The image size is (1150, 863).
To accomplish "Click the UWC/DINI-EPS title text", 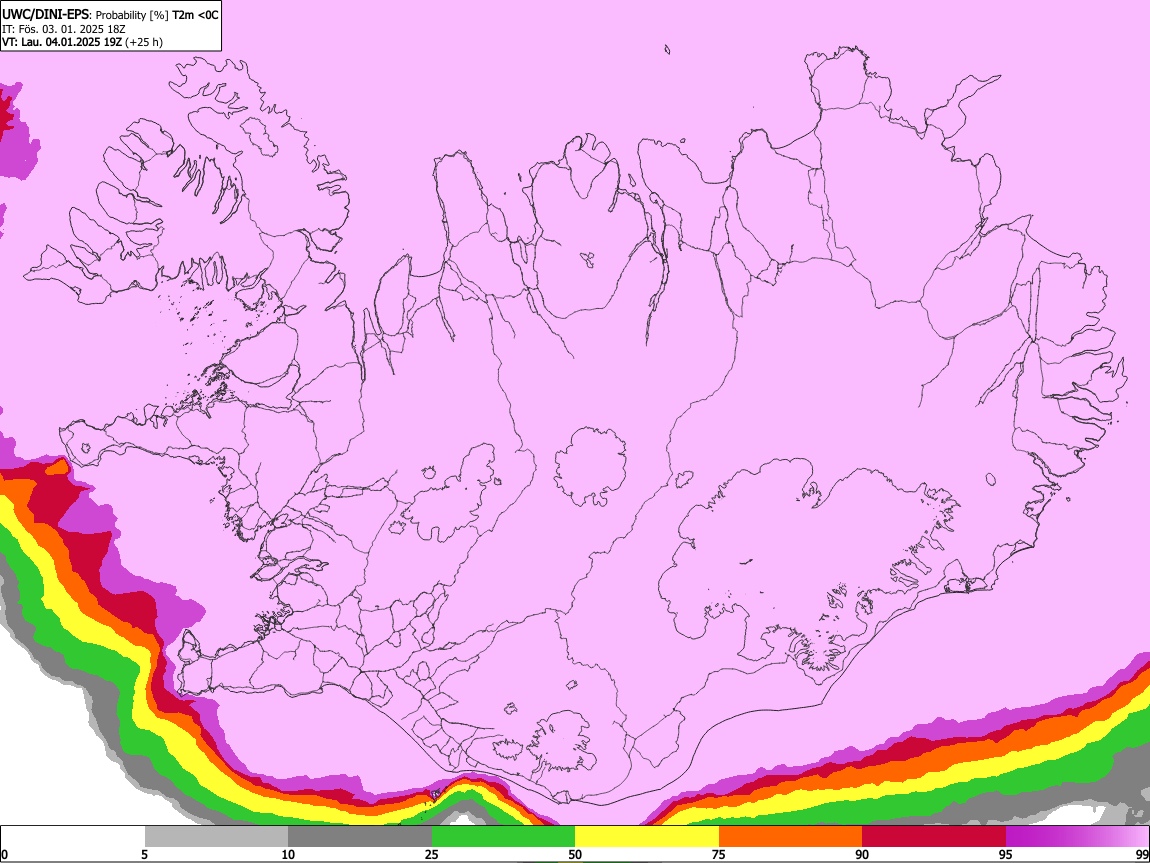I will [x=44, y=15].
